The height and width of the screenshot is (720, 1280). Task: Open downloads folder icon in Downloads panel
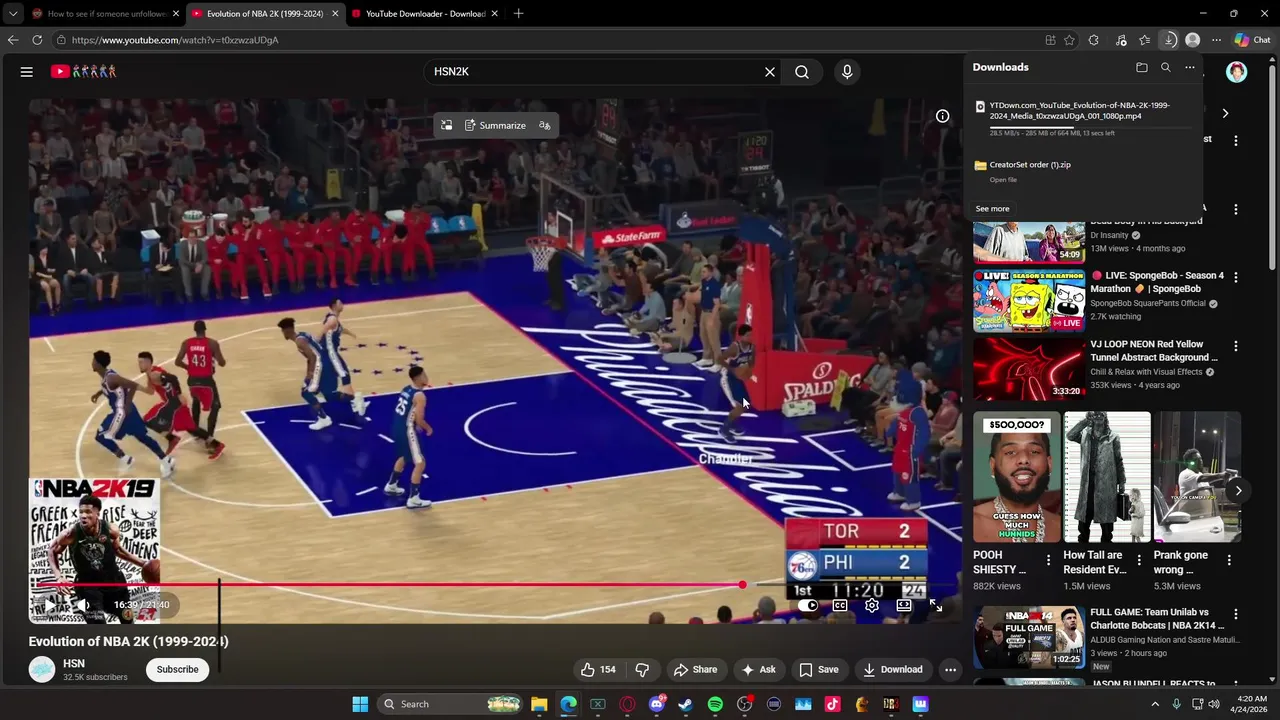coord(1142,67)
